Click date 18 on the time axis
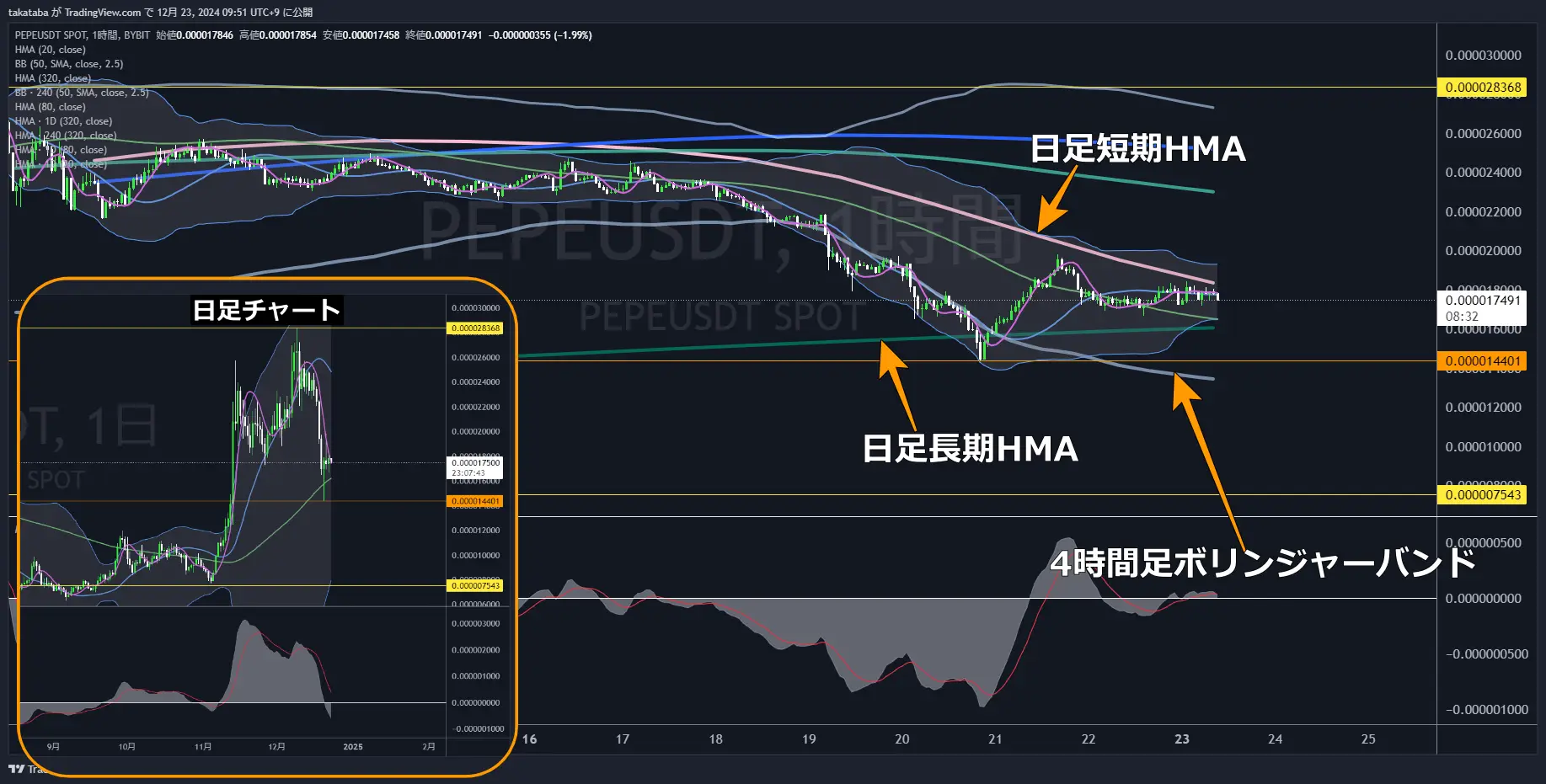The width and height of the screenshot is (1546, 784). [x=715, y=739]
